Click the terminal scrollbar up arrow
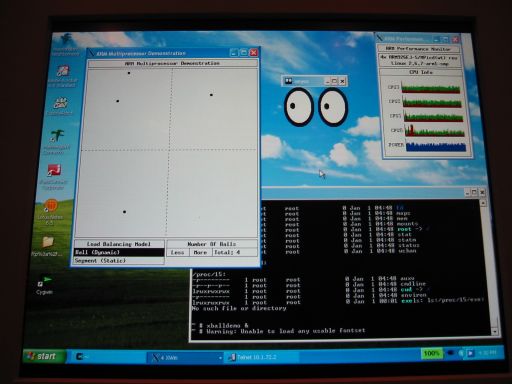 point(483,203)
